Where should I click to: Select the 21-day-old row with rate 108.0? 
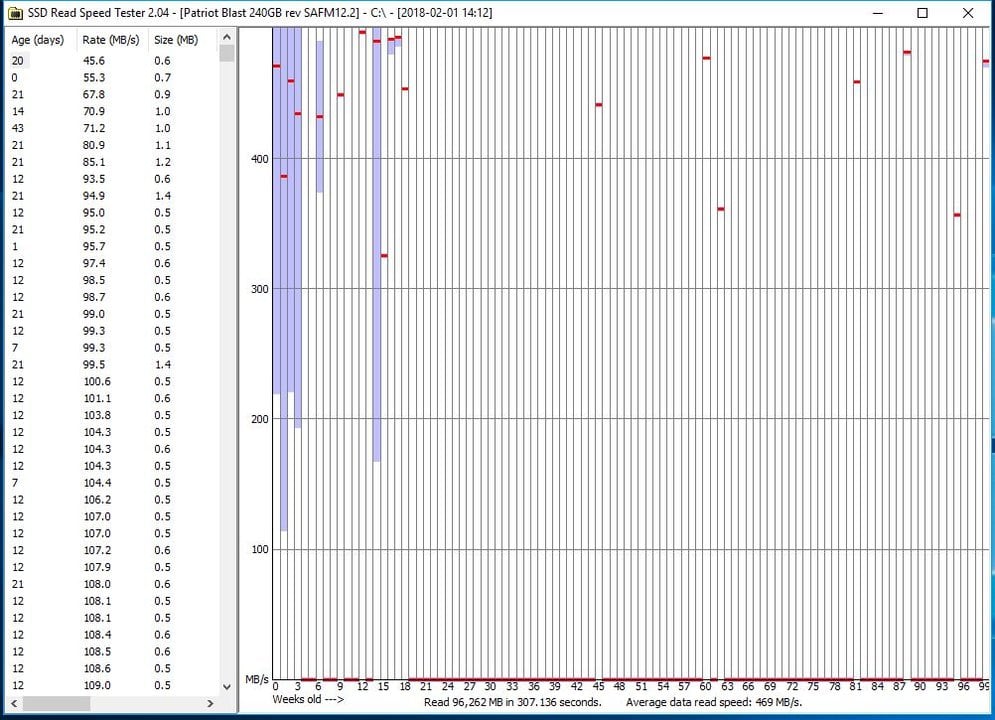[x=112, y=584]
